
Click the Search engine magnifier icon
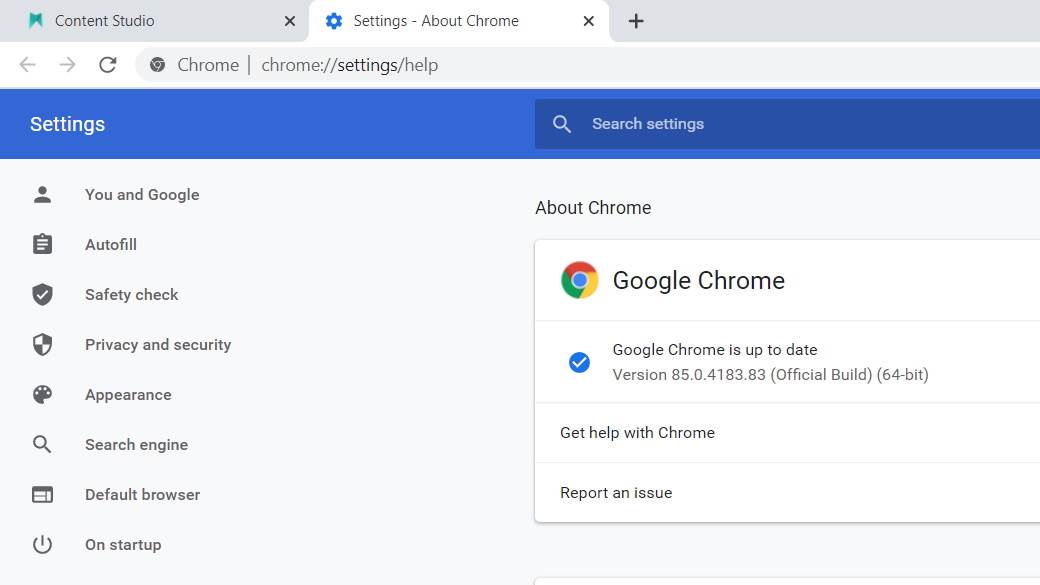tap(42, 444)
